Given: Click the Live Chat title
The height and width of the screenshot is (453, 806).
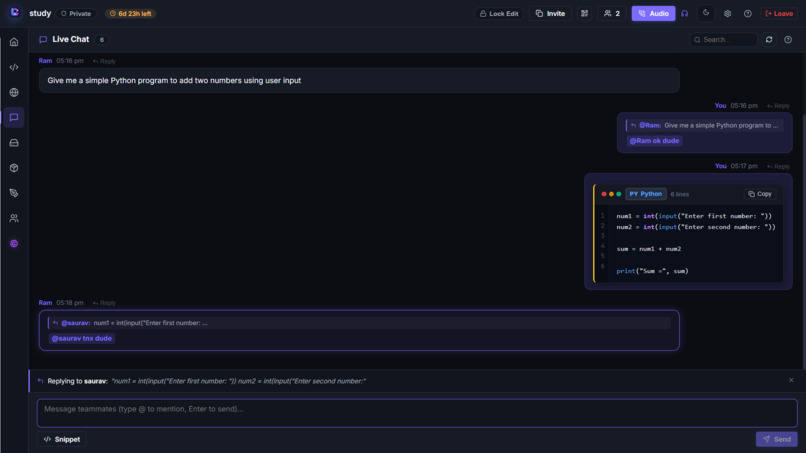Looking at the screenshot, I should click(x=70, y=40).
